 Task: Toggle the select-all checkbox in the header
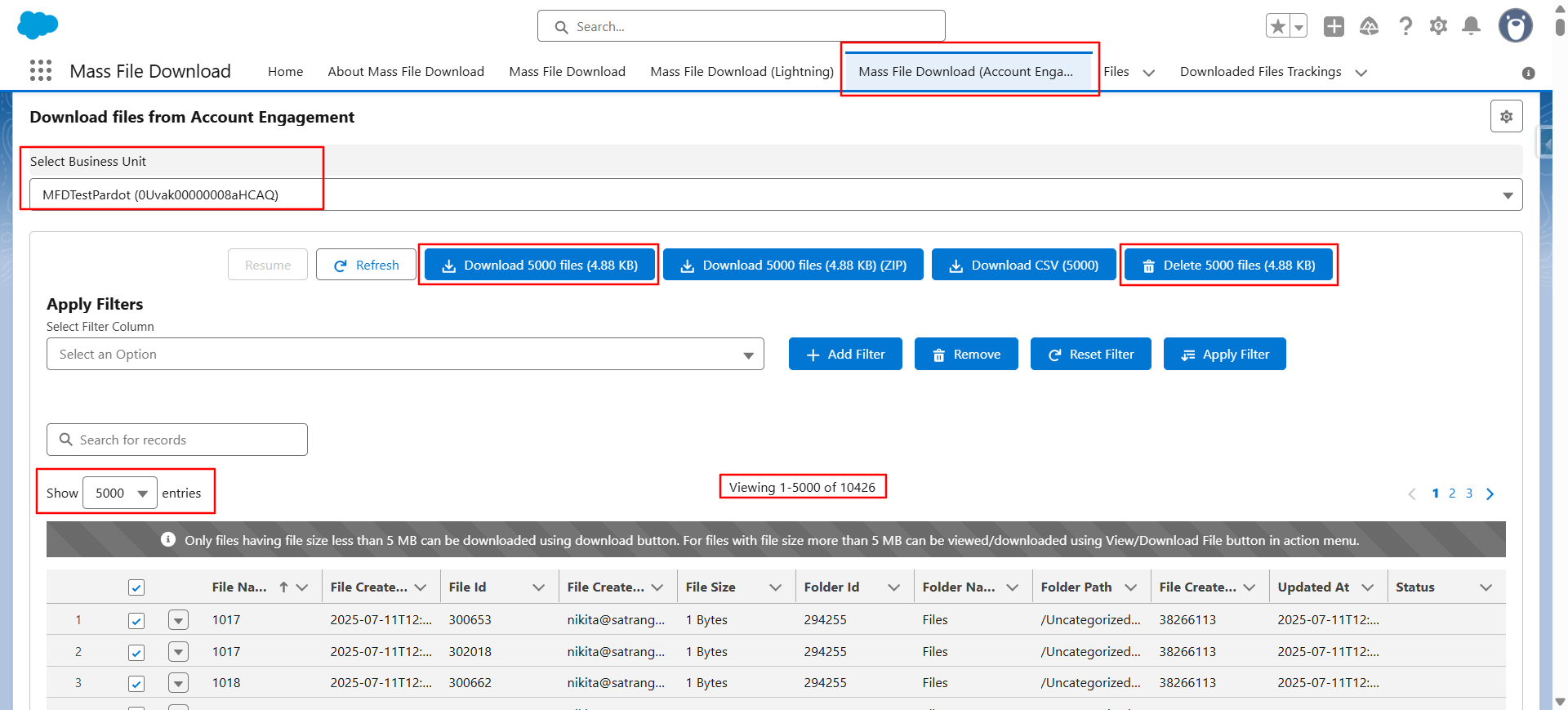point(136,587)
